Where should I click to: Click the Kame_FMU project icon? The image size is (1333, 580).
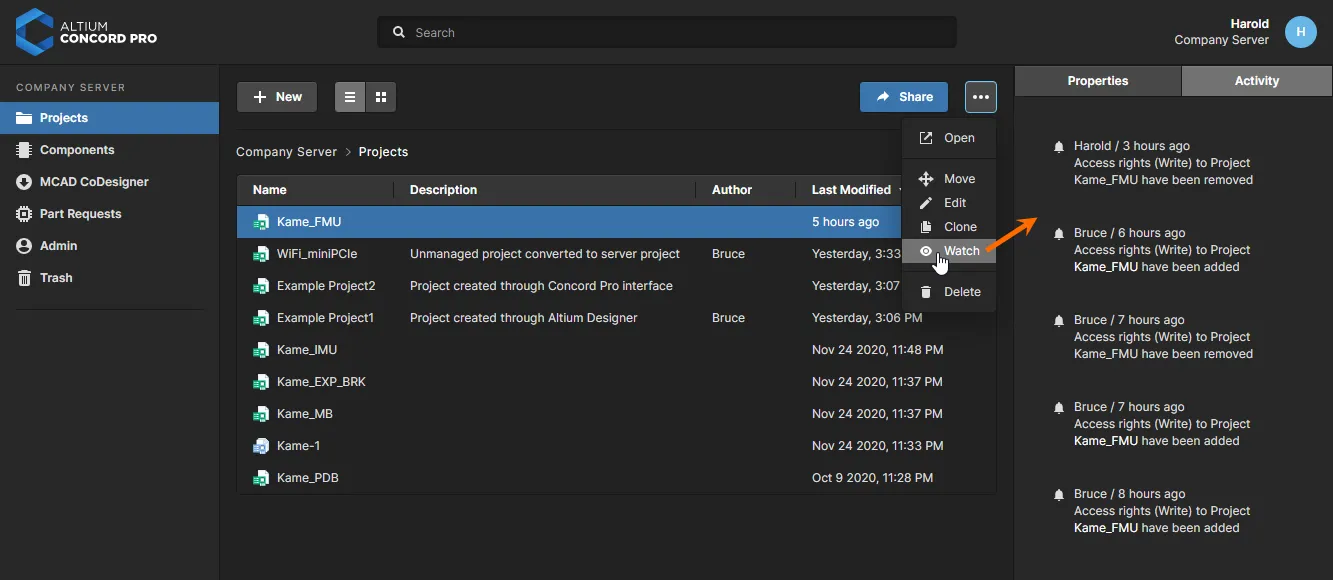coord(261,222)
